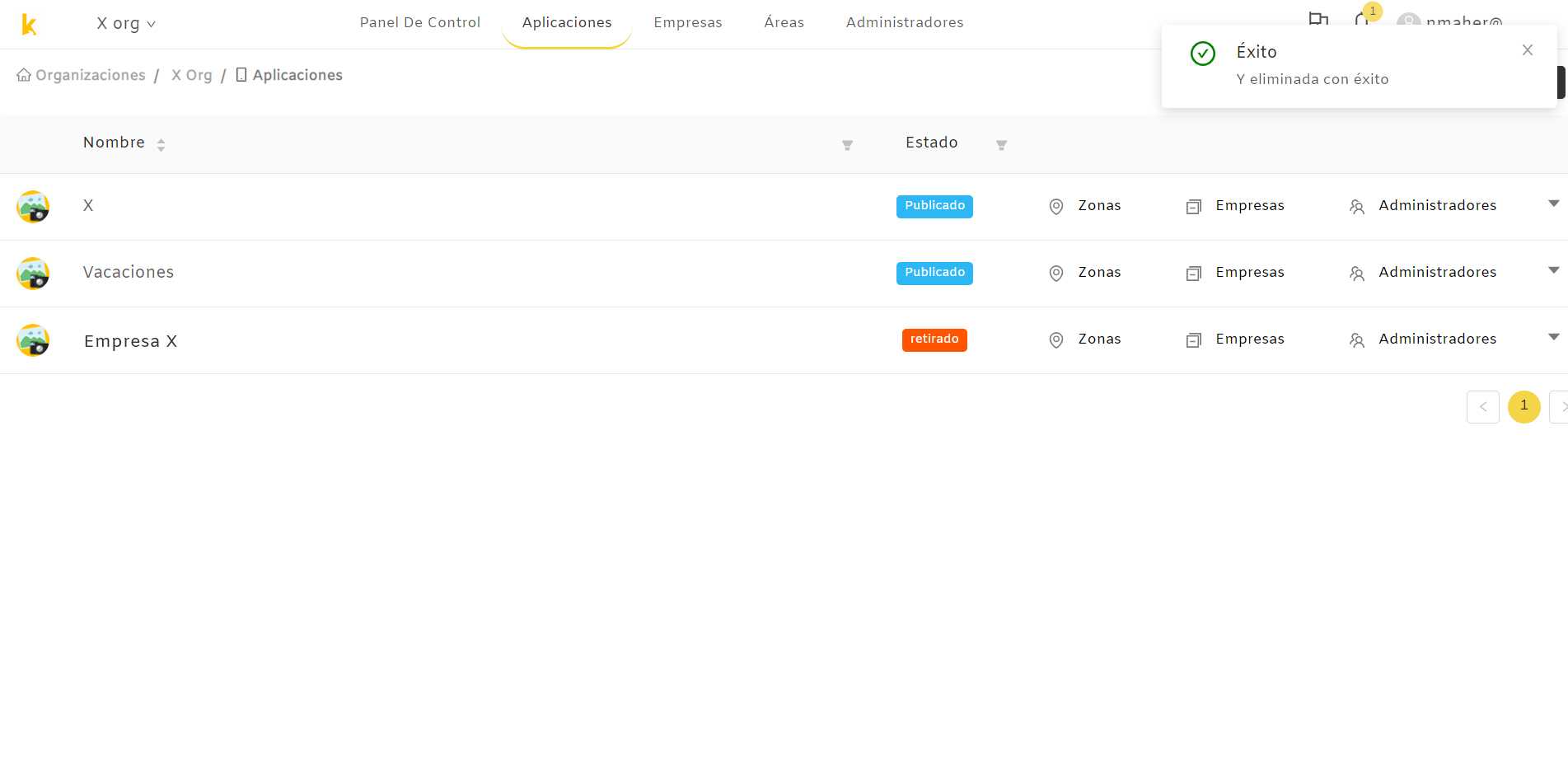Open Zonas for Vacaciones
1568x777 pixels.
[x=1084, y=273]
